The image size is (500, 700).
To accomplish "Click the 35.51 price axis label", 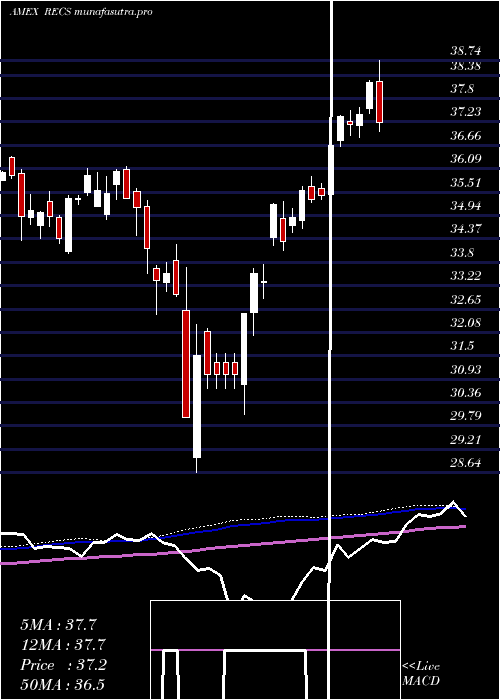I will [x=466, y=183].
